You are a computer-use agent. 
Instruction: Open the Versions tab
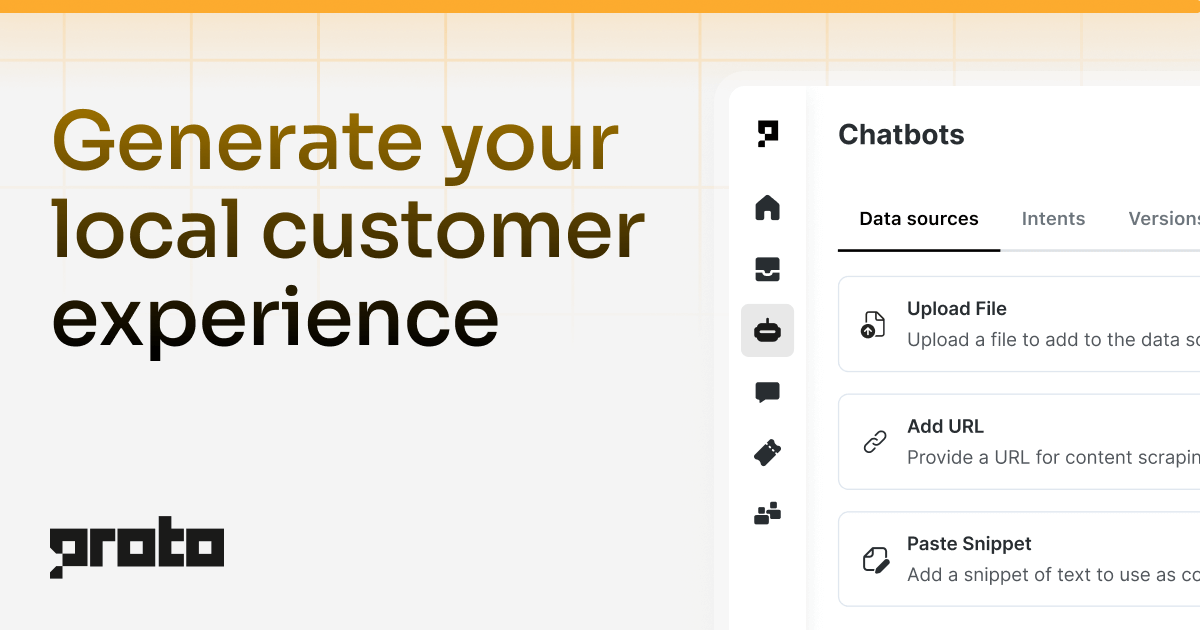1164,218
